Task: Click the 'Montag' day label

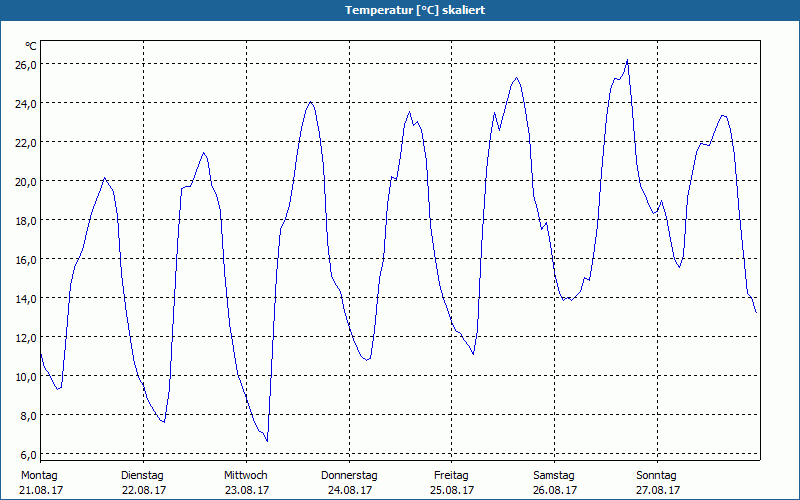Action: coord(39,476)
